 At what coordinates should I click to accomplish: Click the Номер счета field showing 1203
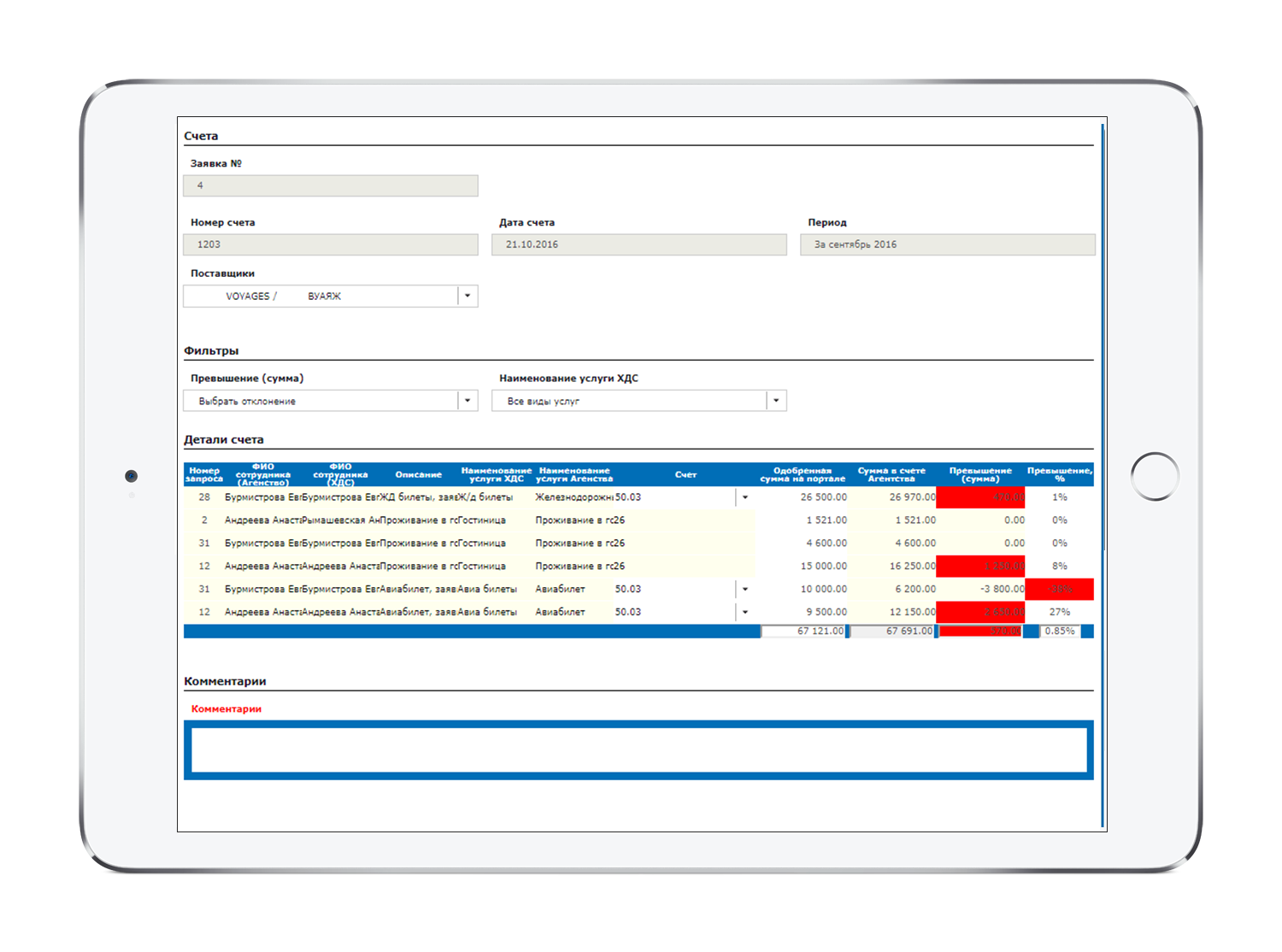(x=330, y=244)
